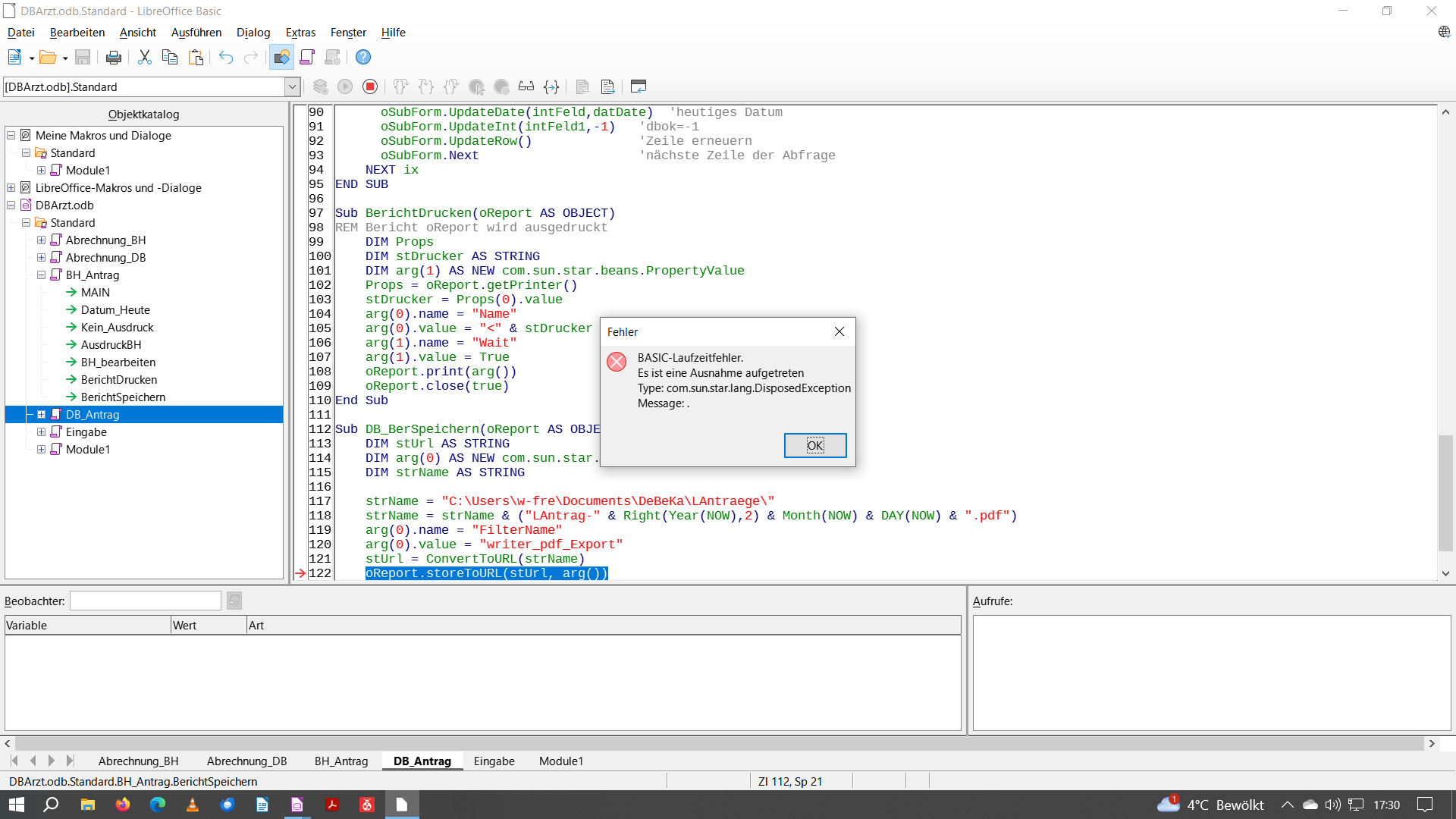
Task: Click the Run macro play icon
Action: (345, 86)
